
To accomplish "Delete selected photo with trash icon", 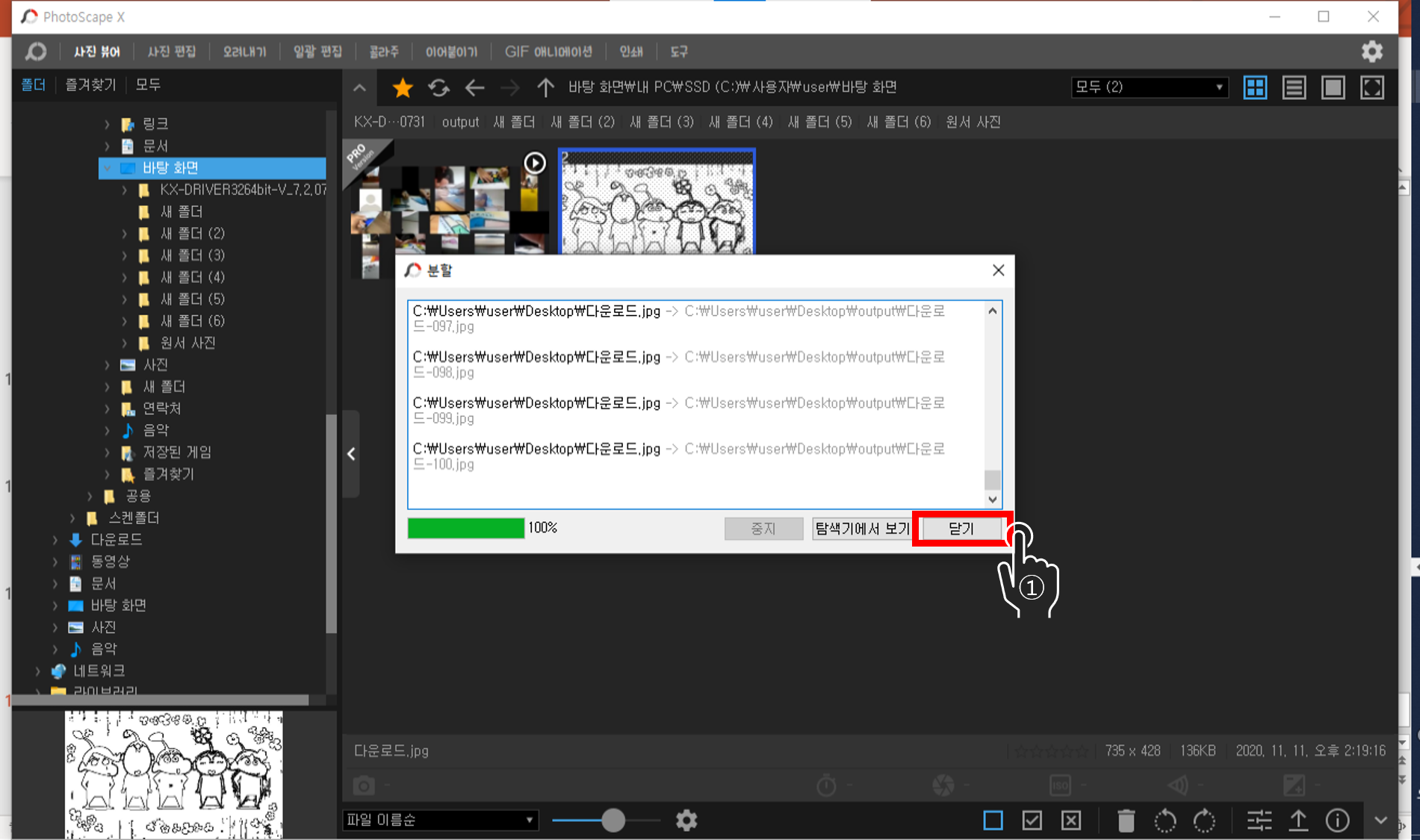I will click(1126, 821).
